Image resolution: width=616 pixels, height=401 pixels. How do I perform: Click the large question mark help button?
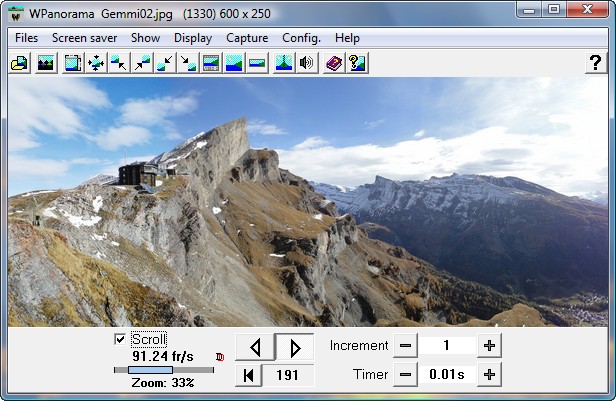(596, 63)
